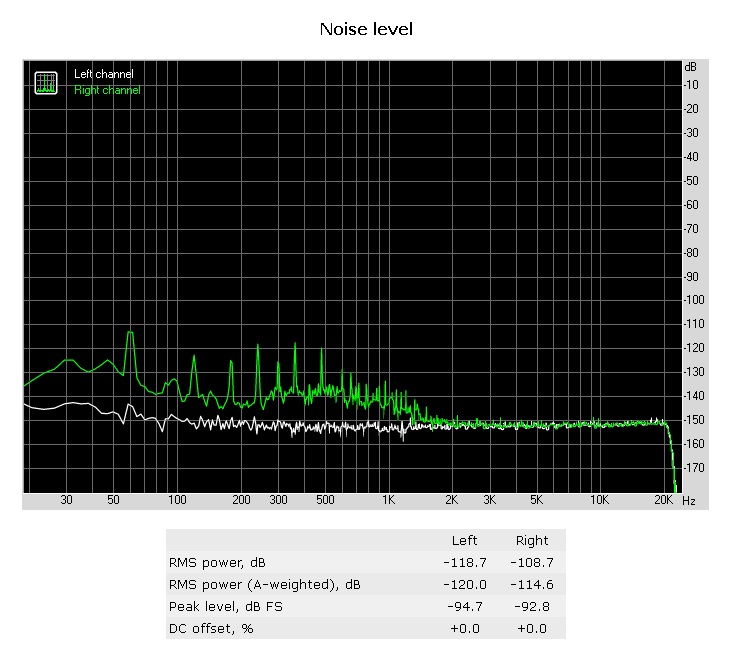This screenshot has width=738, height=666.
Task: Click the 20K frequency axis label
Action: 662,500
